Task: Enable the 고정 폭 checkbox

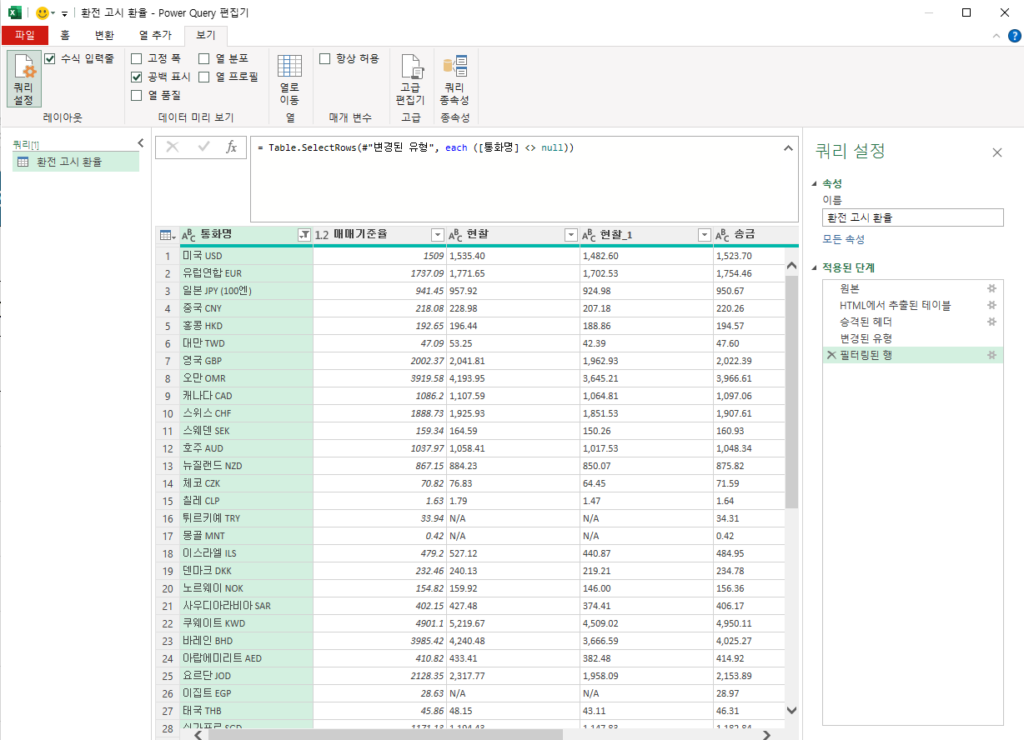Action: coord(135,57)
